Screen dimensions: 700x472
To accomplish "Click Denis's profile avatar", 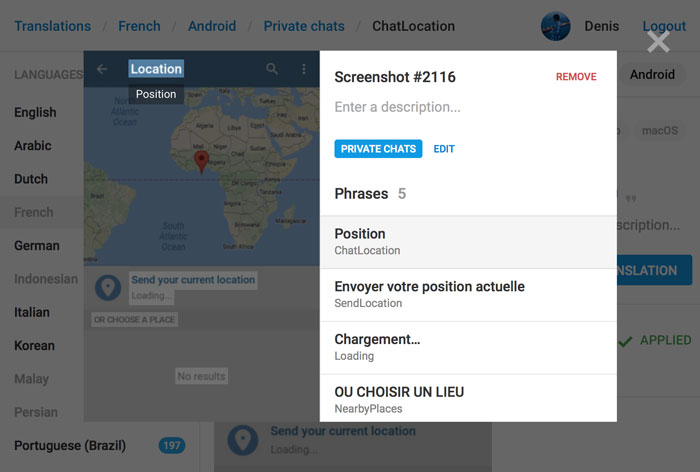I will point(556,26).
